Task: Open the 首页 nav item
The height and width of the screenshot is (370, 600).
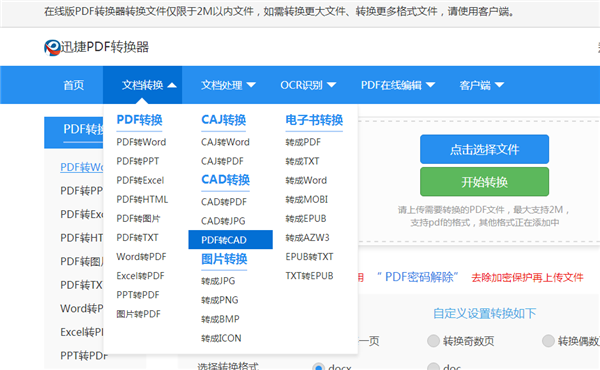Action: [x=73, y=85]
